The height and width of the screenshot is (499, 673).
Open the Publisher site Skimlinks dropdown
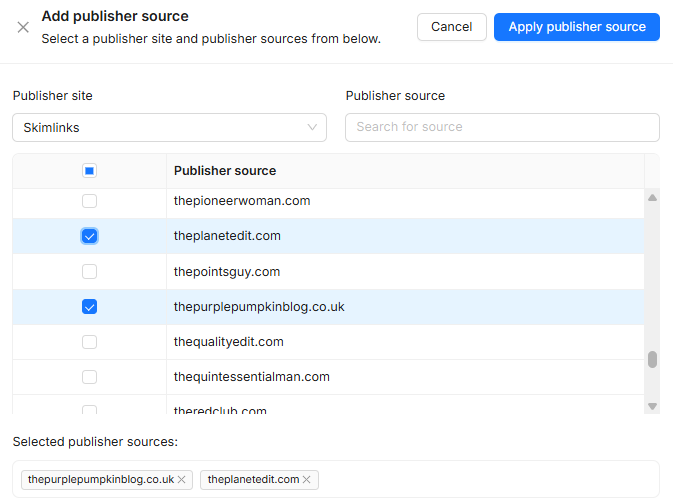(169, 128)
